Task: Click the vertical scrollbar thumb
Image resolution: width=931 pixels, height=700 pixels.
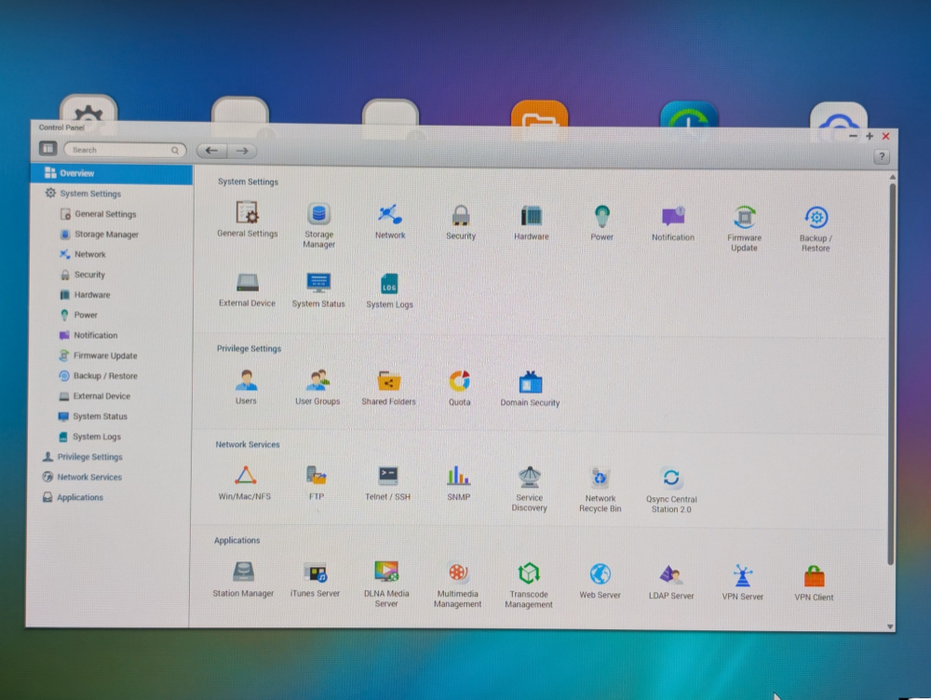Action: [x=891, y=374]
